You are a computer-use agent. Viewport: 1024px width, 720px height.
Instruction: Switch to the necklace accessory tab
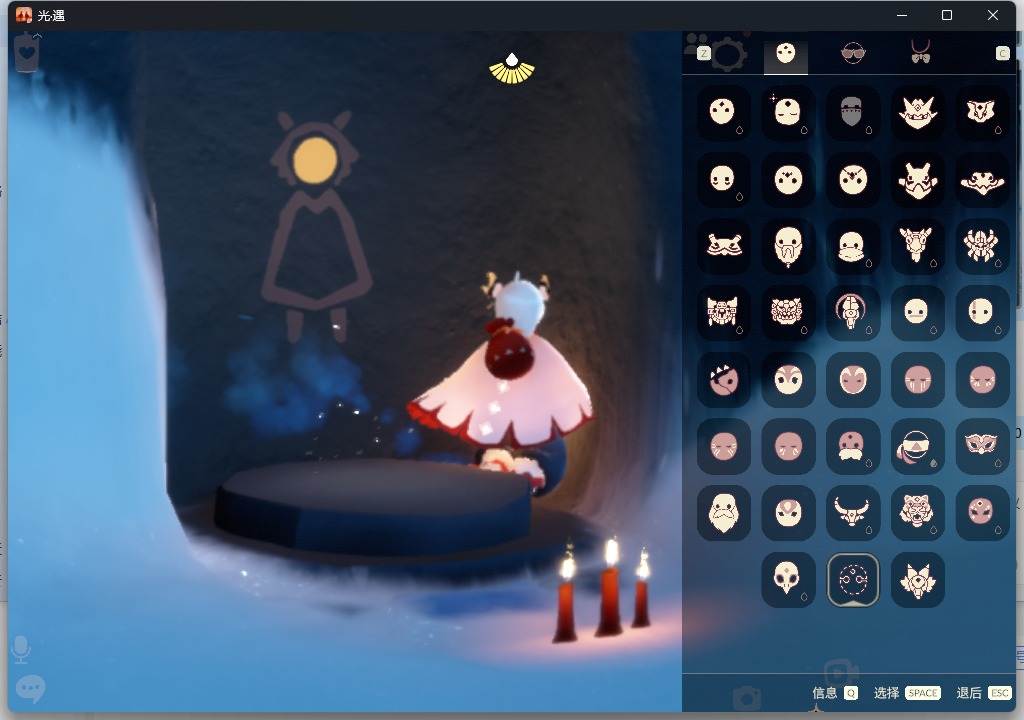pos(920,52)
